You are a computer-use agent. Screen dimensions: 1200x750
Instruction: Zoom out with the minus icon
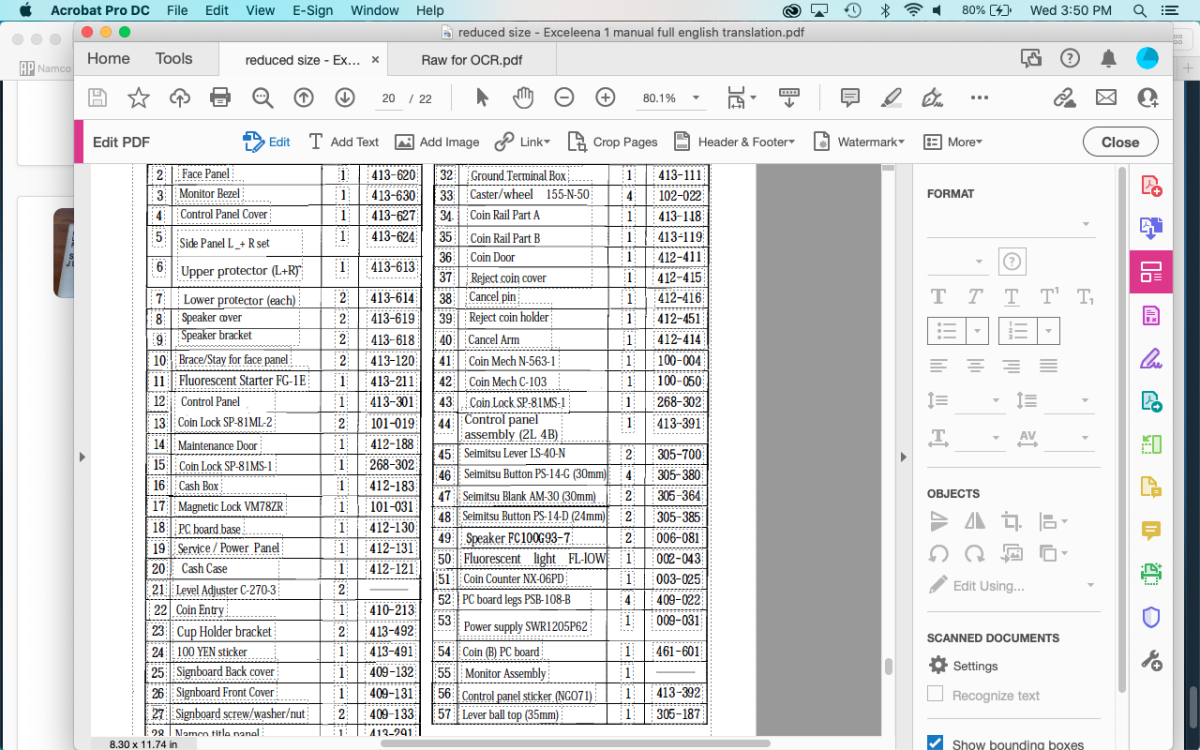coord(564,97)
